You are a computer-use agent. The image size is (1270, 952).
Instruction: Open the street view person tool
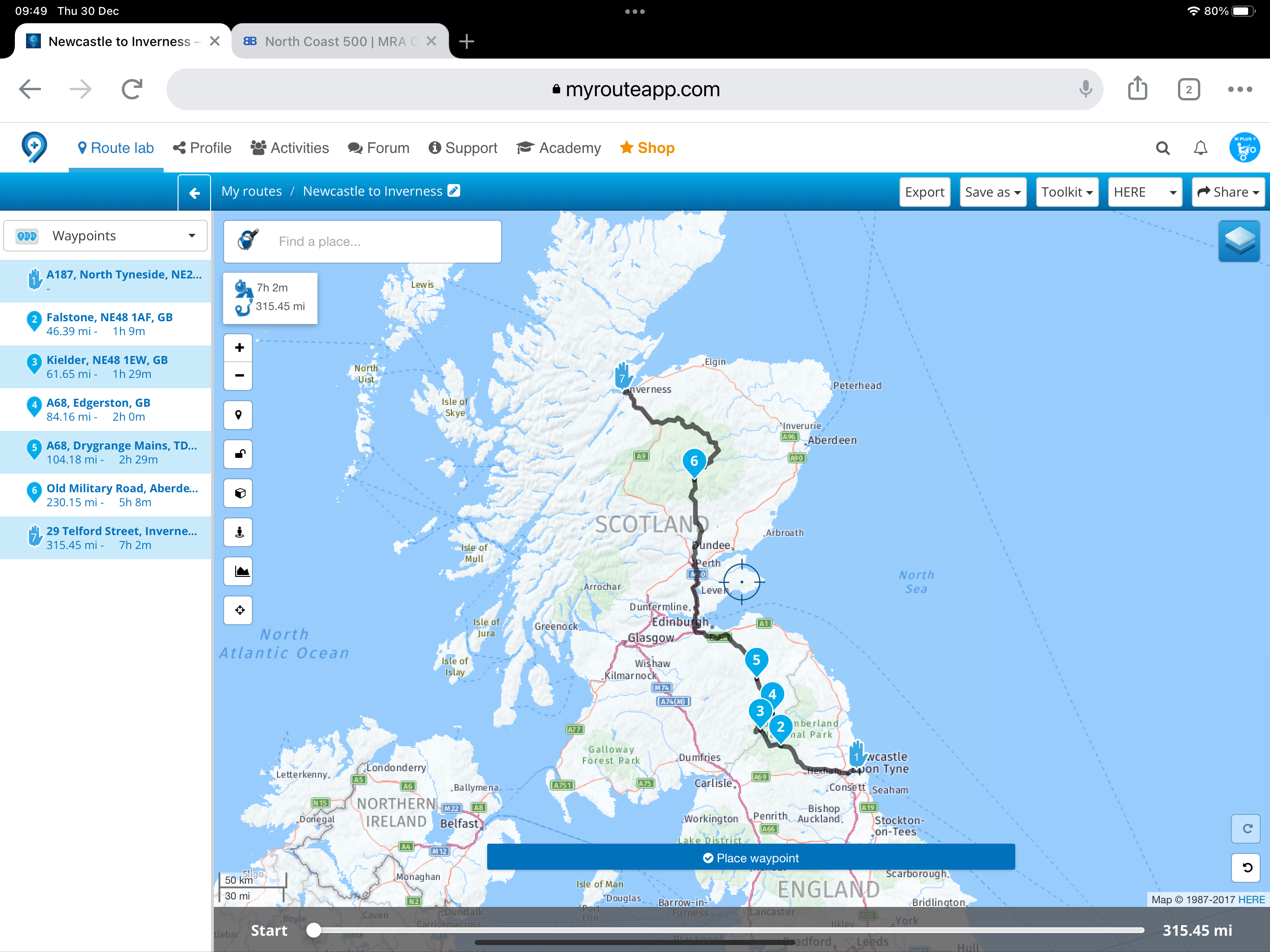pos(239,532)
